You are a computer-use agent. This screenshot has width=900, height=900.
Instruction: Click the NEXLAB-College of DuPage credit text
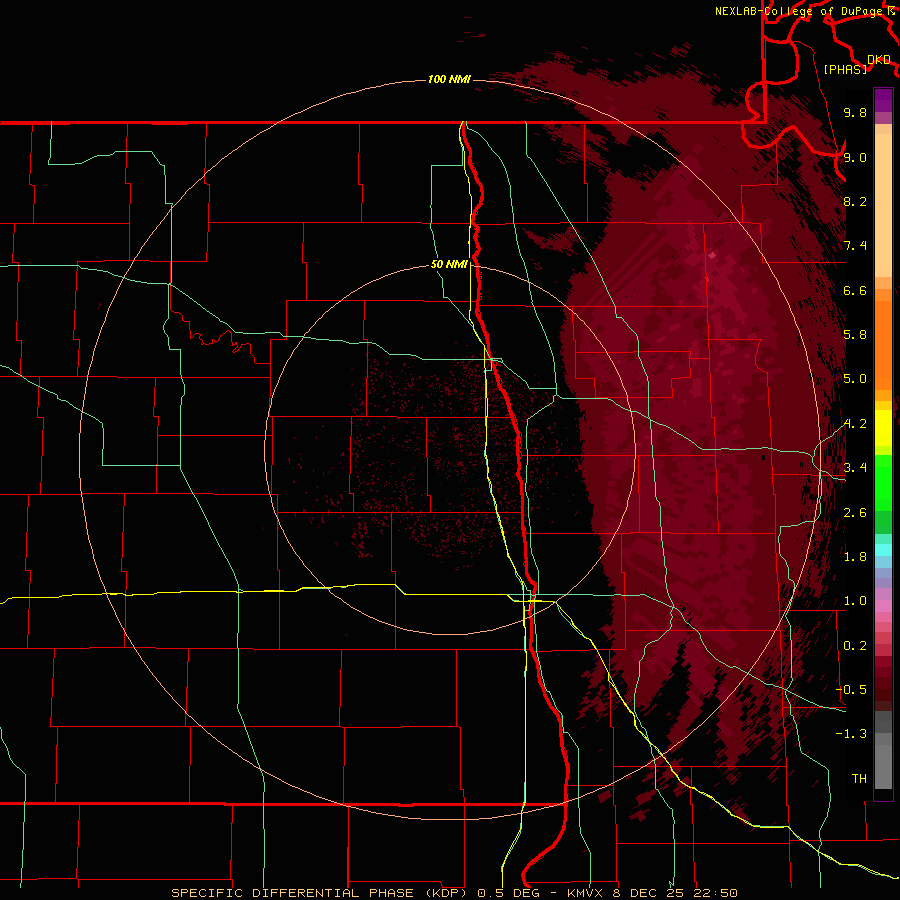(x=798, y=11)
